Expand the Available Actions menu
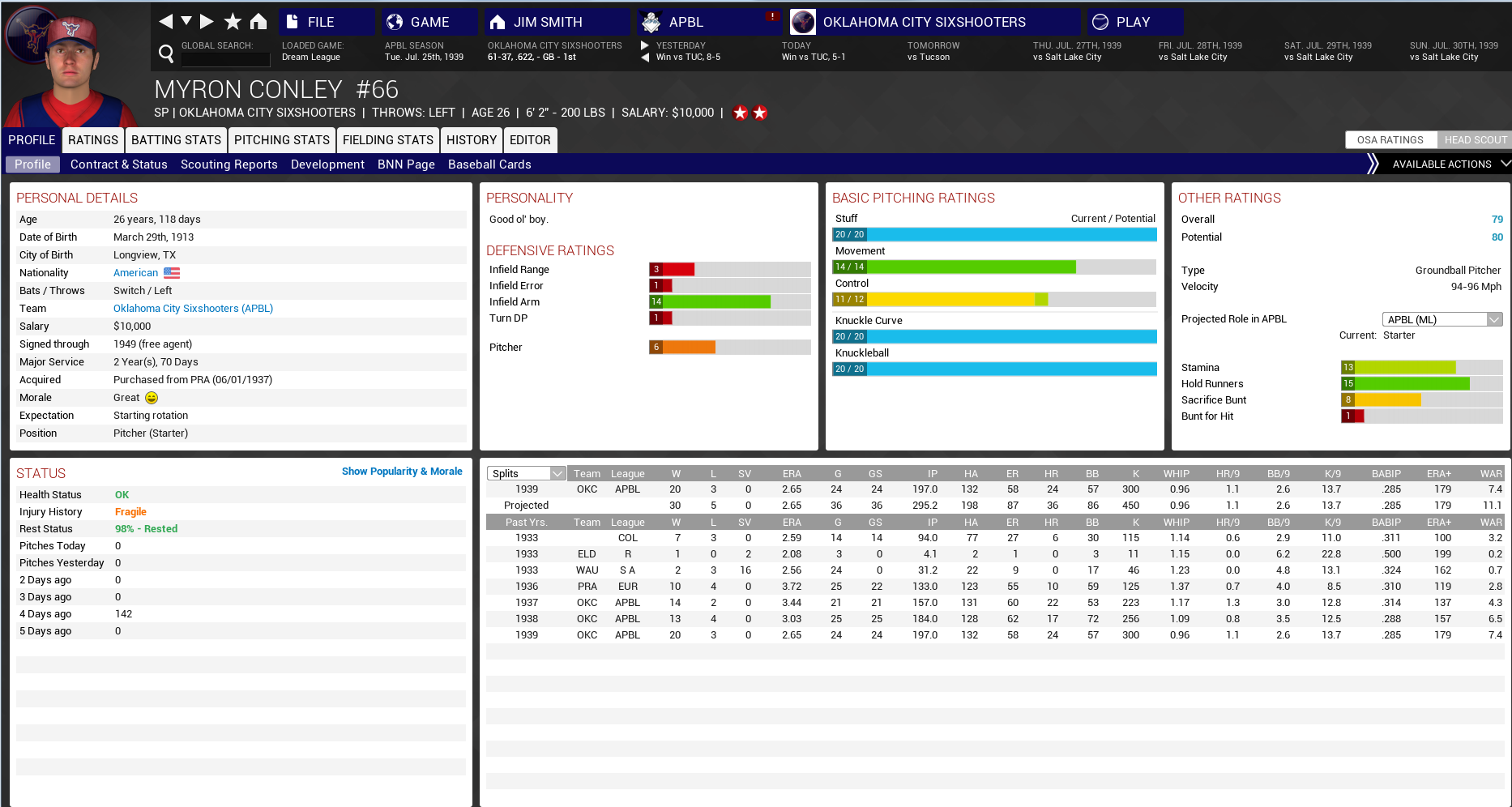1512x807 pixels. tap(1441, 164)
